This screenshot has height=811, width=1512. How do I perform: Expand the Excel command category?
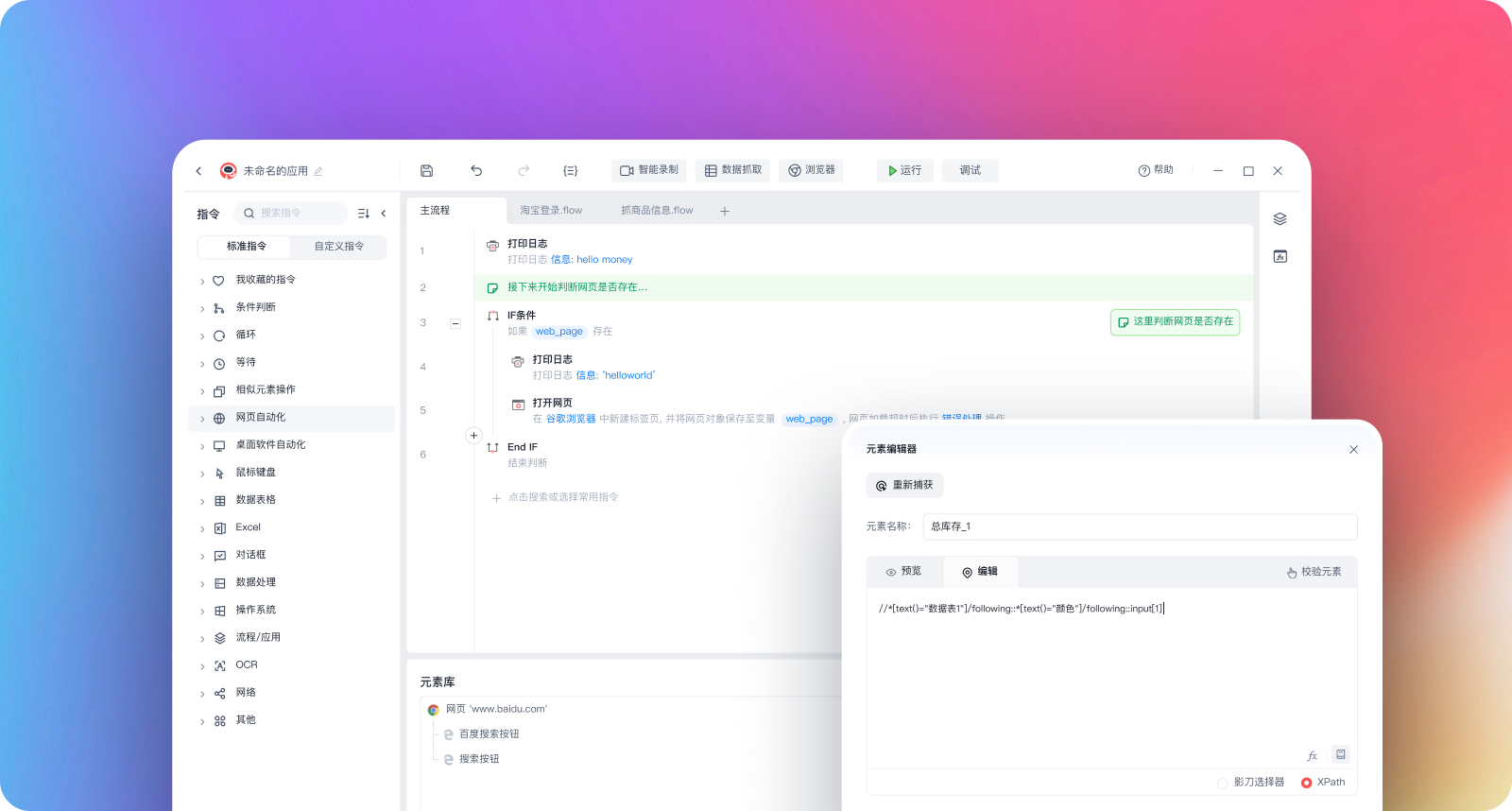[x=202, y=528]
